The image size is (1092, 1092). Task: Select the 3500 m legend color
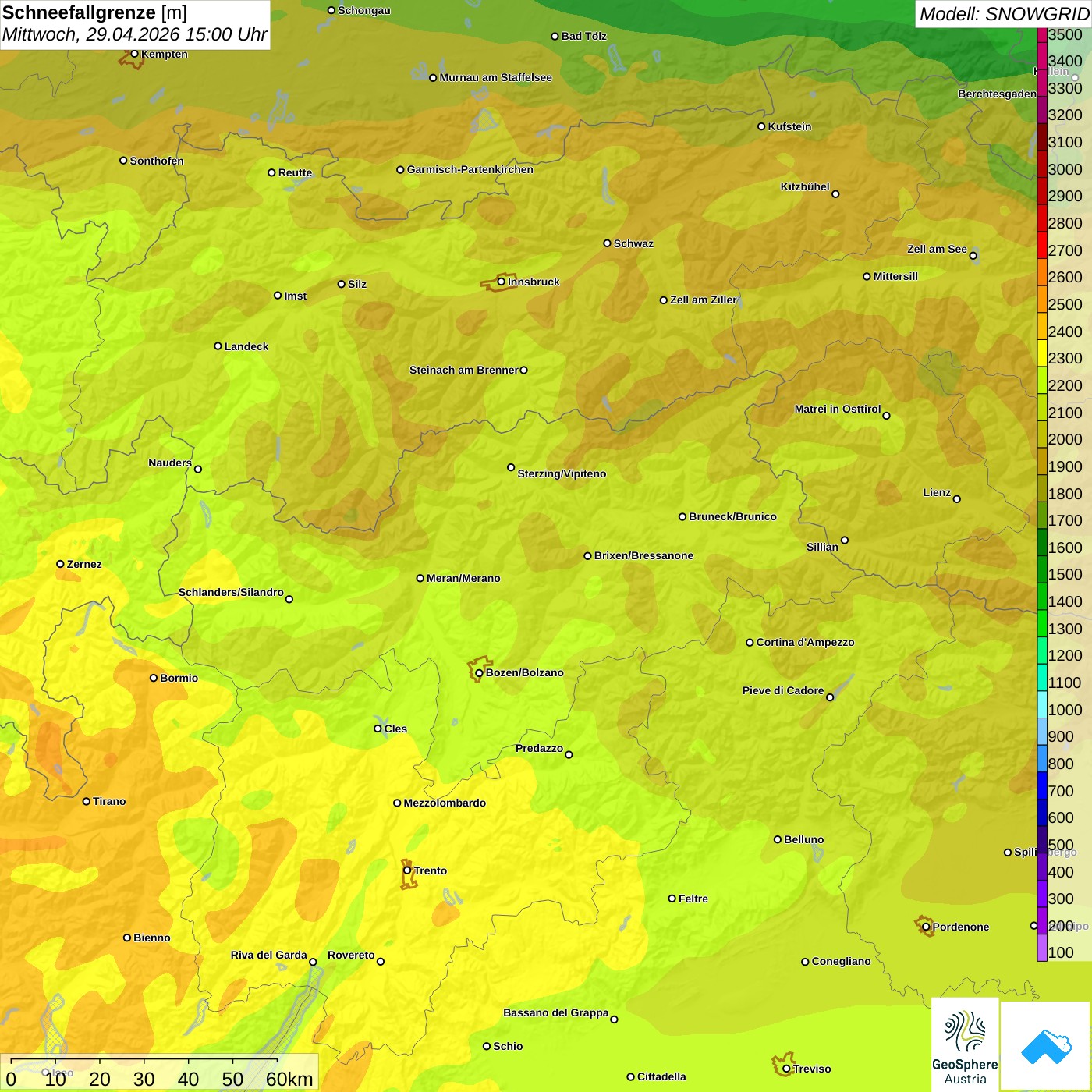coord(1042,34)
